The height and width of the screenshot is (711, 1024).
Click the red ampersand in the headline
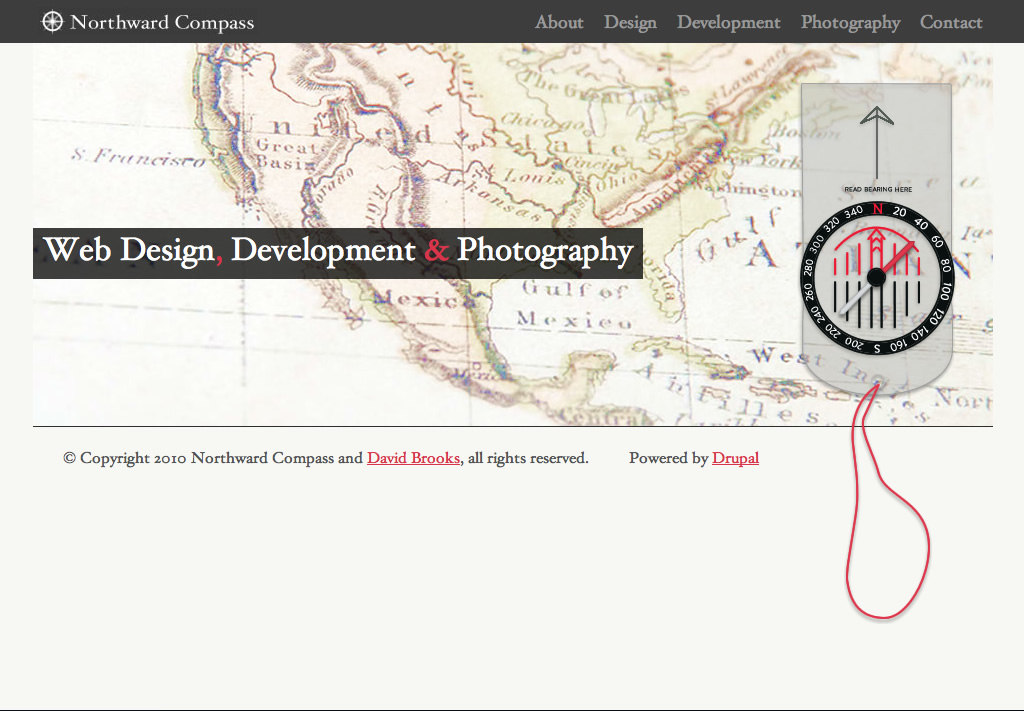(x=436, y=251)
